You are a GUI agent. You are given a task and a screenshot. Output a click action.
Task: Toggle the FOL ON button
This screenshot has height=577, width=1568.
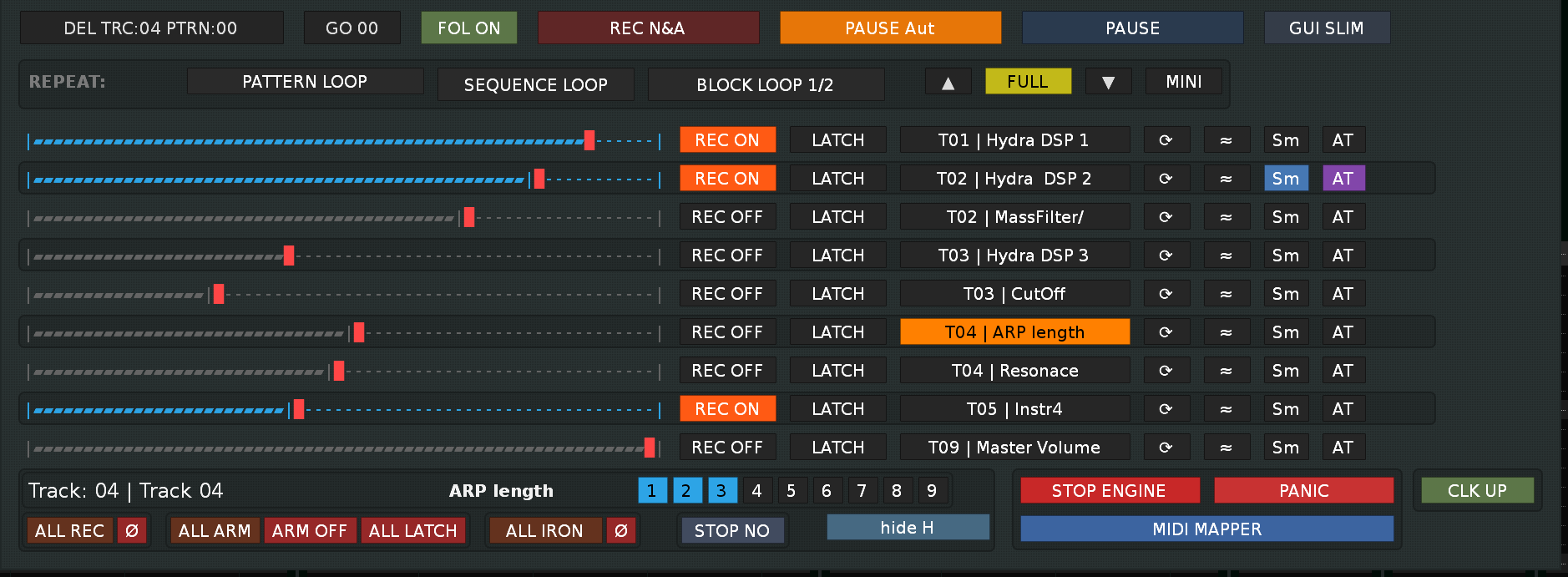[x=469, y=28]
